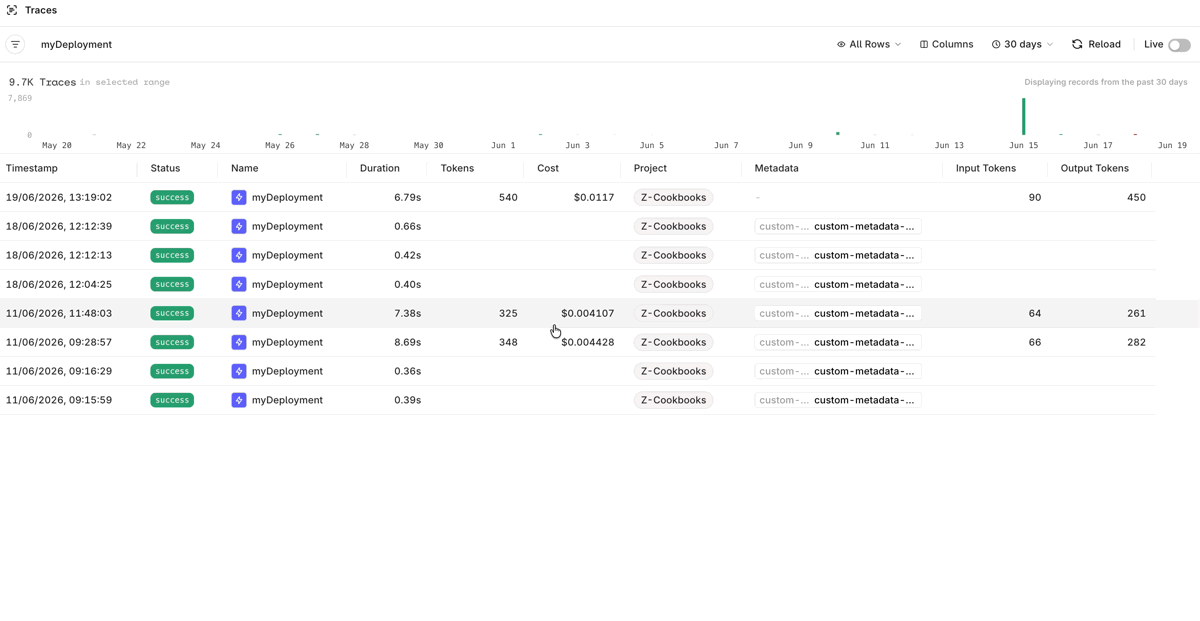Viewport: 1200px width, 621px height.
Task: Click myDeployment name in 18/06 12:04:25 row
Action: point(287,285)
